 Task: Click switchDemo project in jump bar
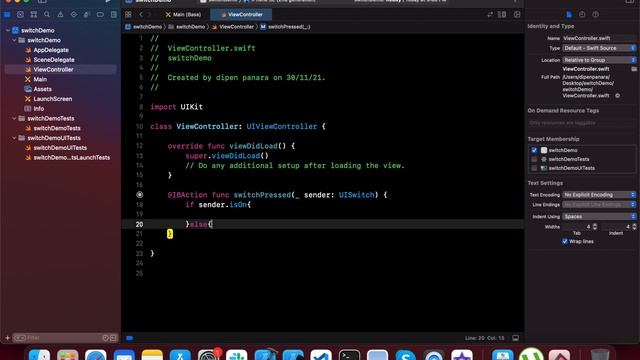click(x=144, y=27)
